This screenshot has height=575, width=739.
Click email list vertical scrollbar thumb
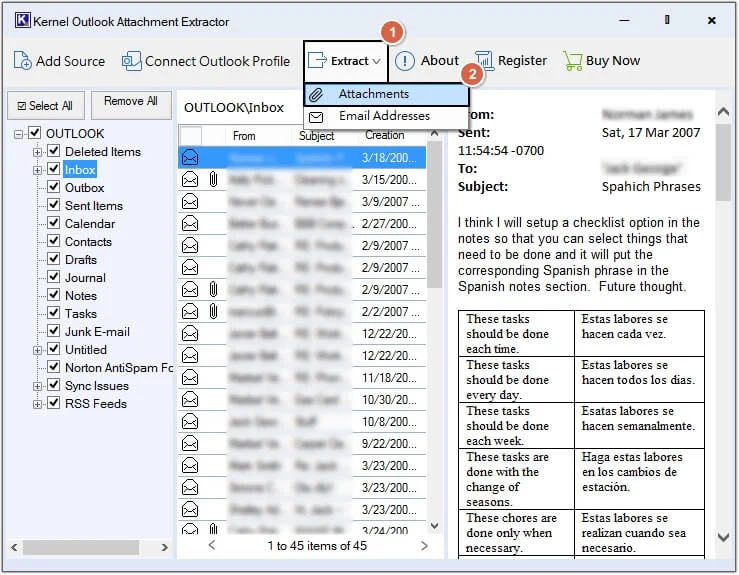434,214
